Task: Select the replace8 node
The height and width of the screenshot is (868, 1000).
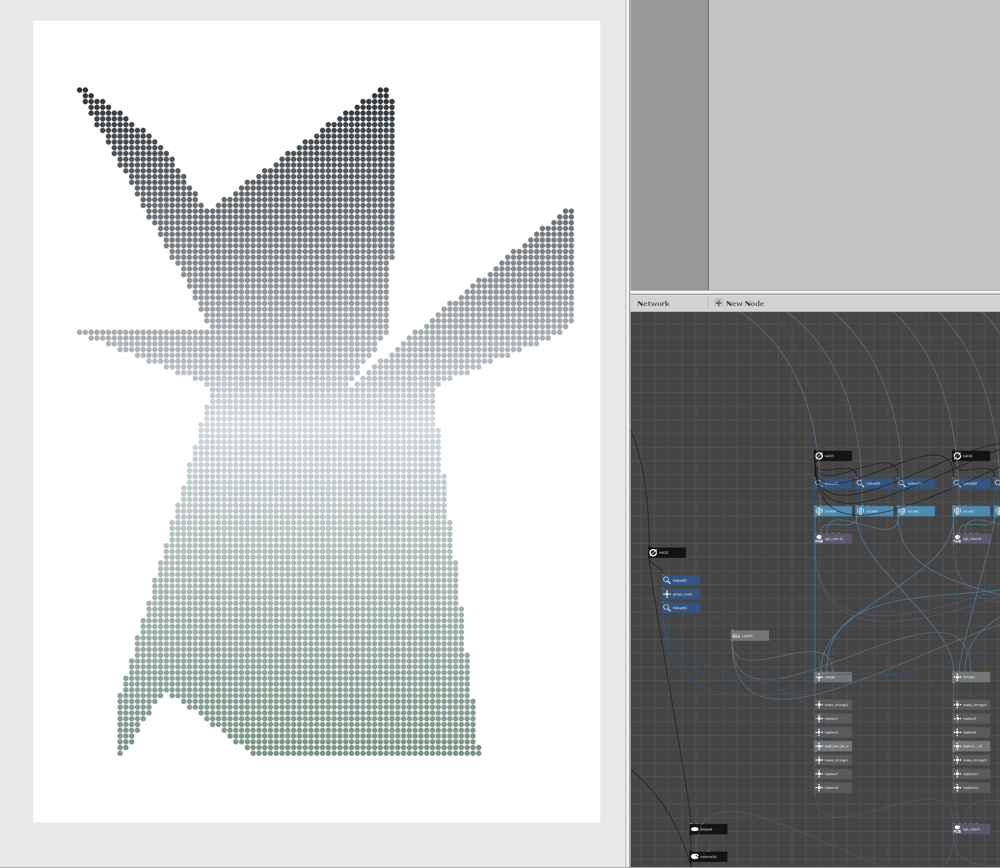Action: point(833,788)
